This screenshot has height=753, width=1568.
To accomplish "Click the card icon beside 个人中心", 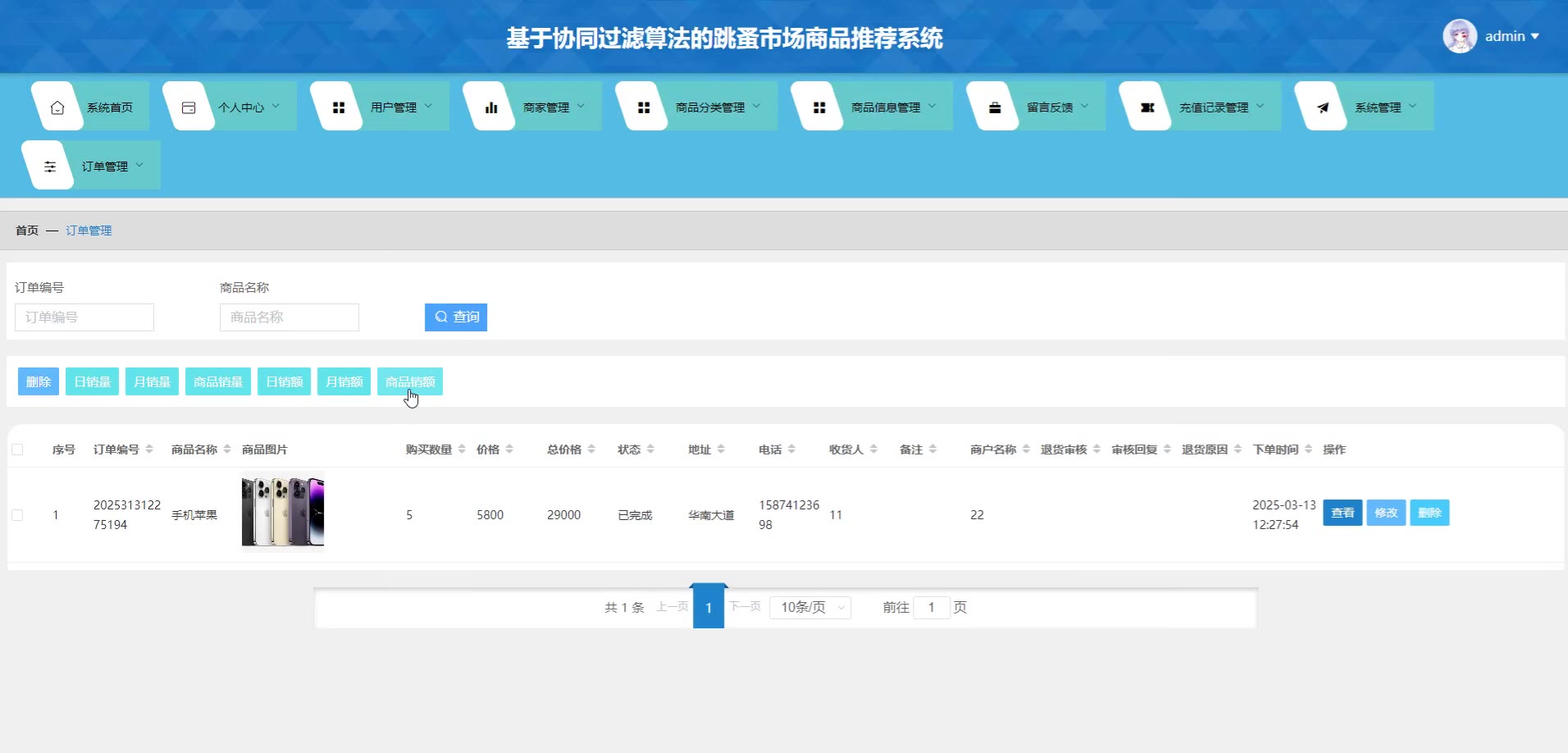I will [189, 107].
